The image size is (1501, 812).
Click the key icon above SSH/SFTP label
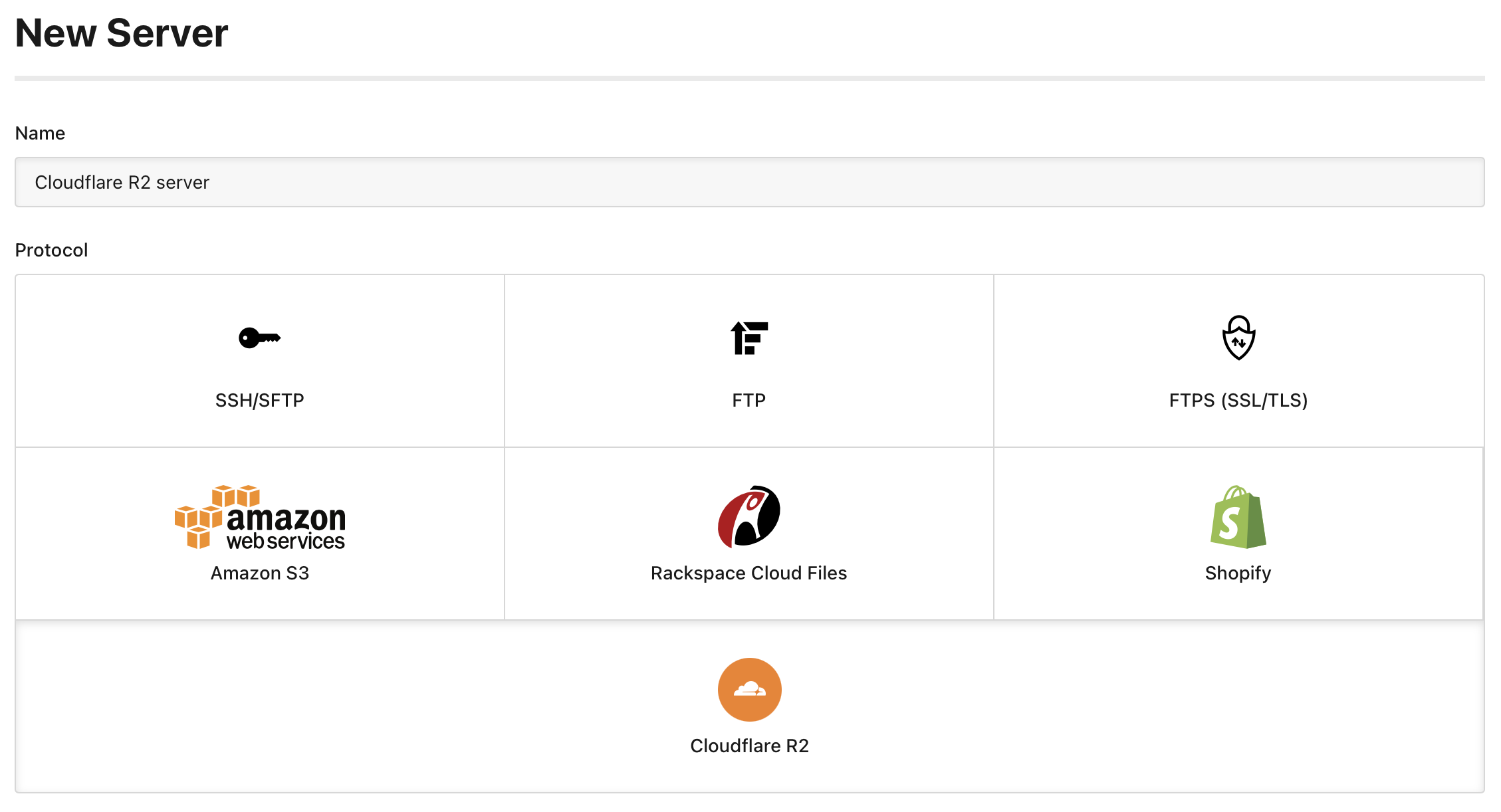pyautogui.click(x=259, y=337)
